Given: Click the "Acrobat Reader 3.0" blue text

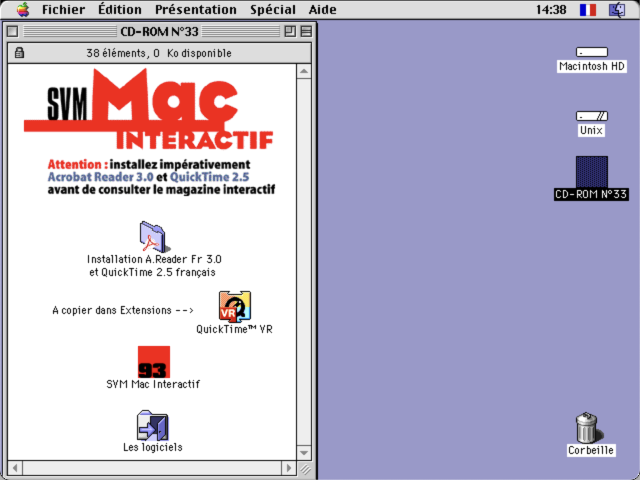Looking at the screenshot, I should point(100,177).
